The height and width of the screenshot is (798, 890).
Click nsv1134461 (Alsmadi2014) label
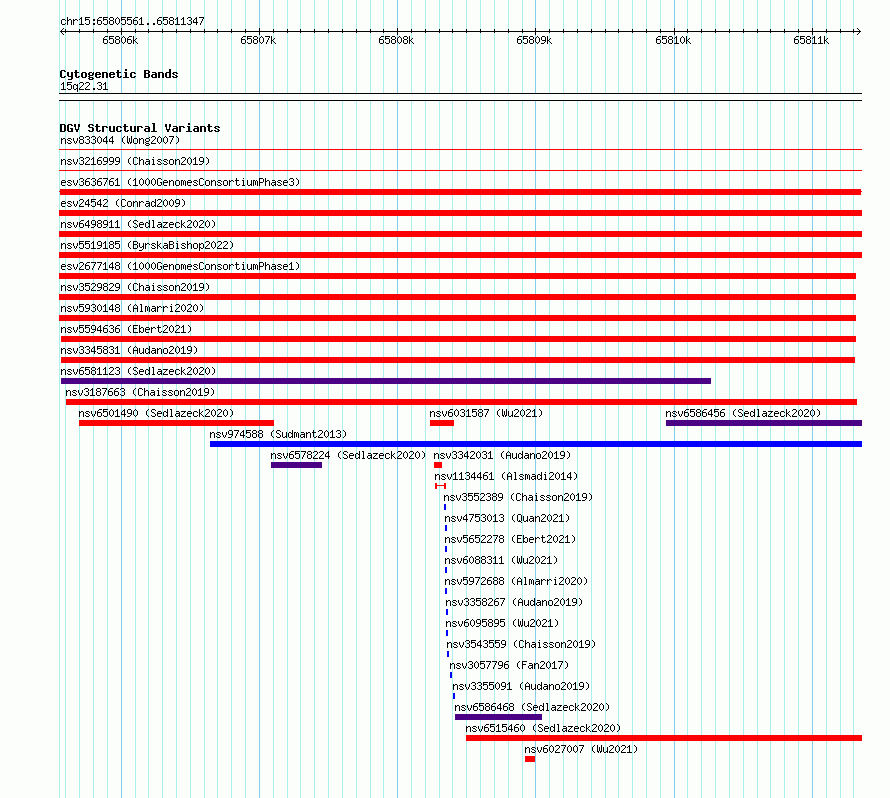(x=506, y=476)
